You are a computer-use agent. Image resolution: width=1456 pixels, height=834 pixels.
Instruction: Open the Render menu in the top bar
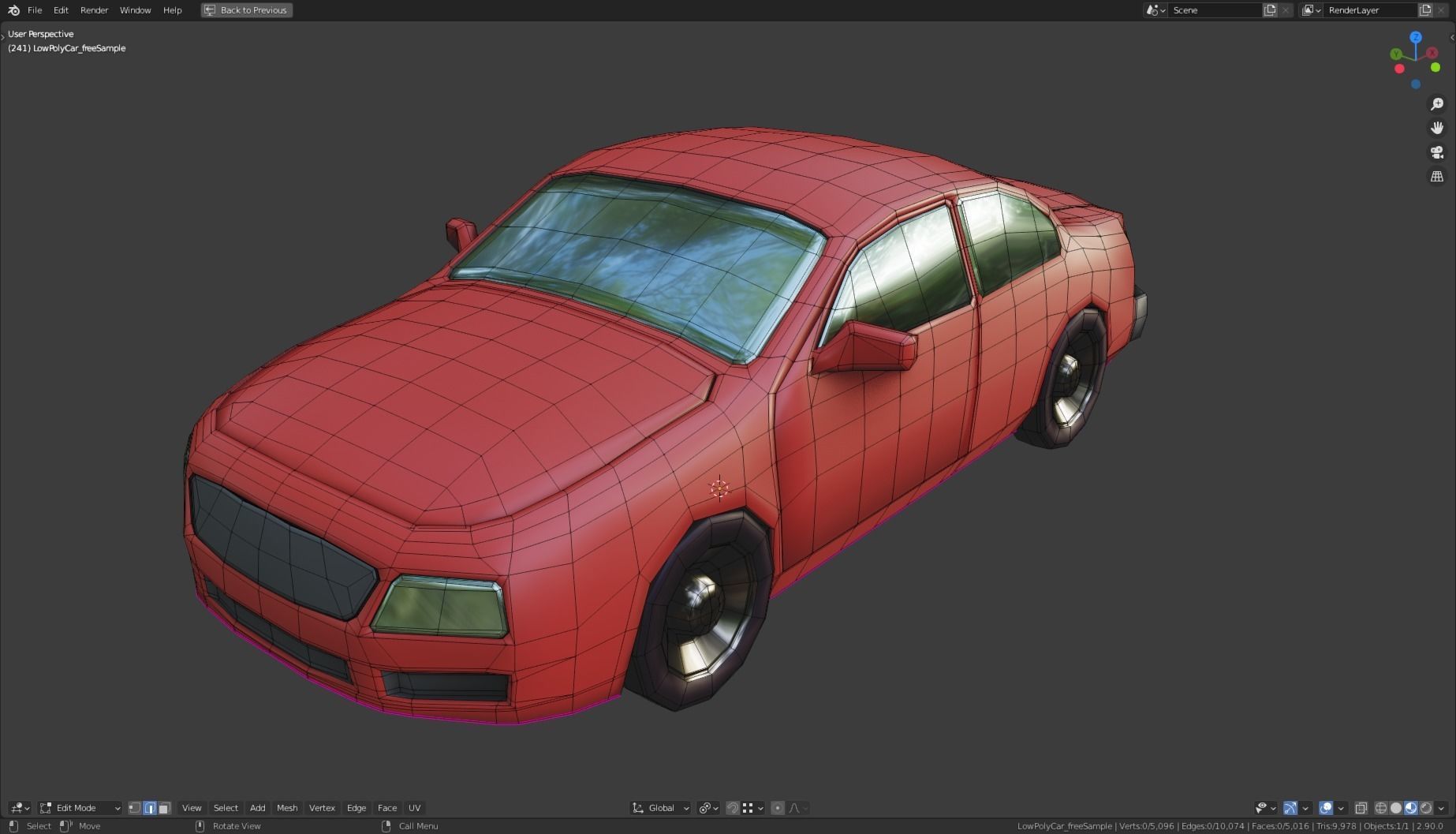[x=93, y=10]
